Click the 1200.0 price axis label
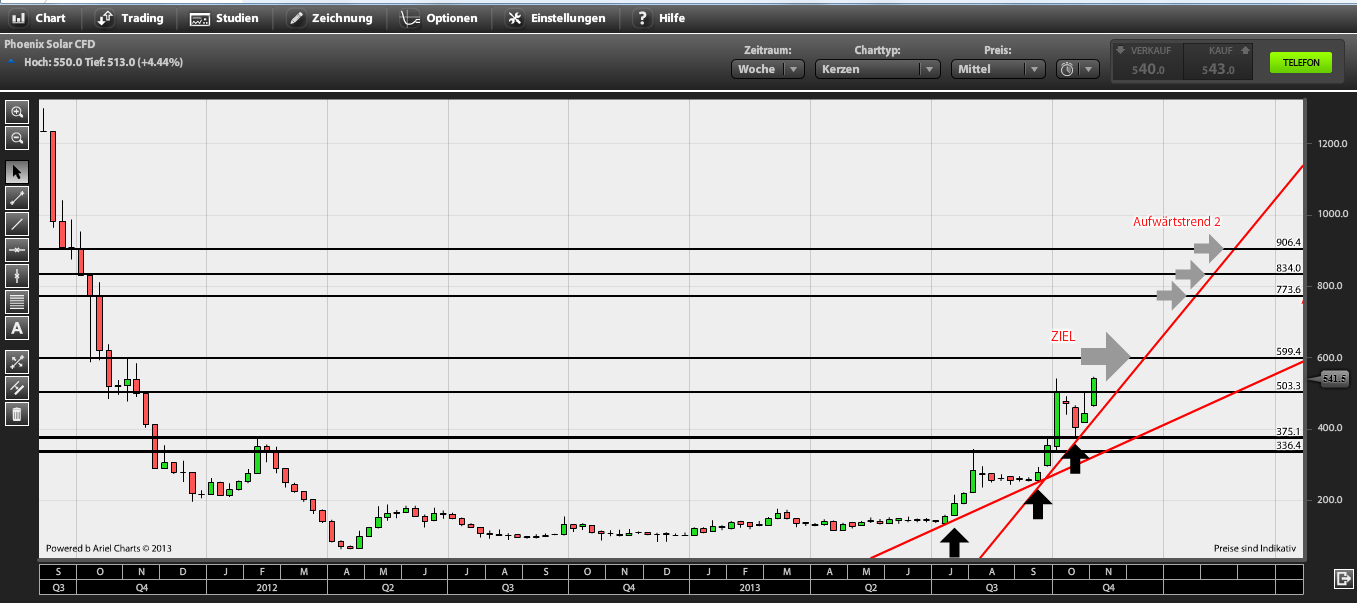Screen dimensions: 1357x603 point(1332,144)
